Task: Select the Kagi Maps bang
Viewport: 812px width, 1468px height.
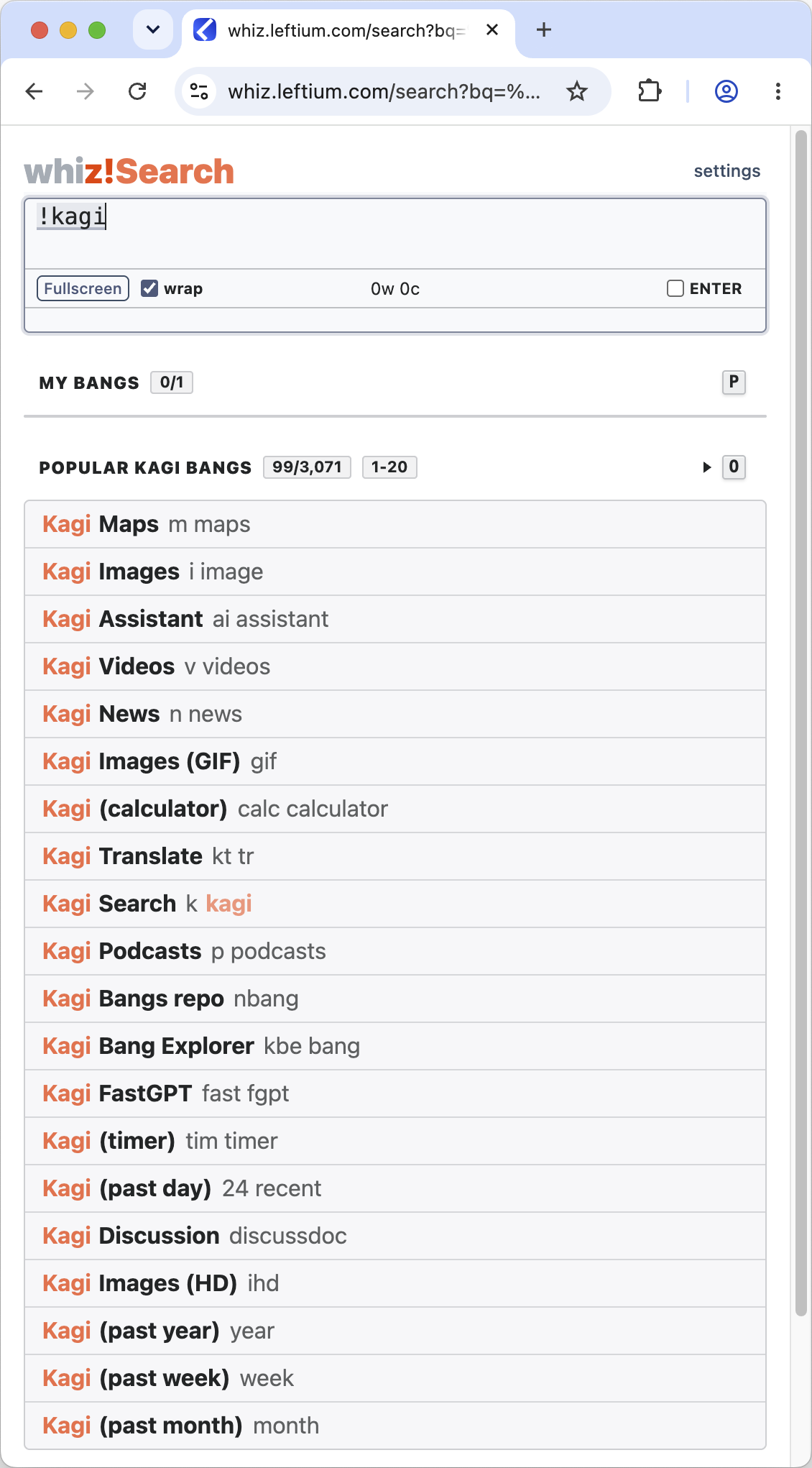Action: click(395, 524)
